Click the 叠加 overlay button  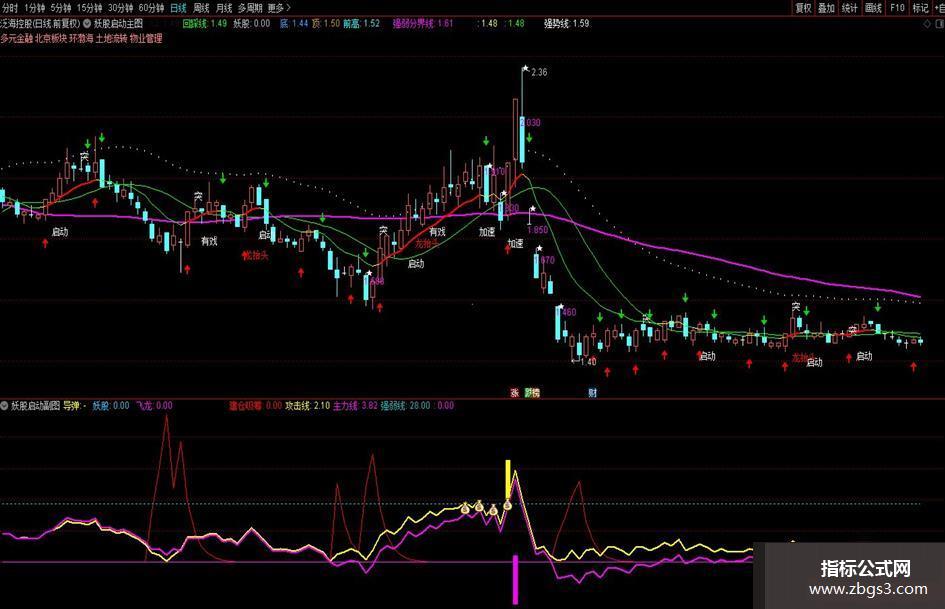click(x=826, y=8)
